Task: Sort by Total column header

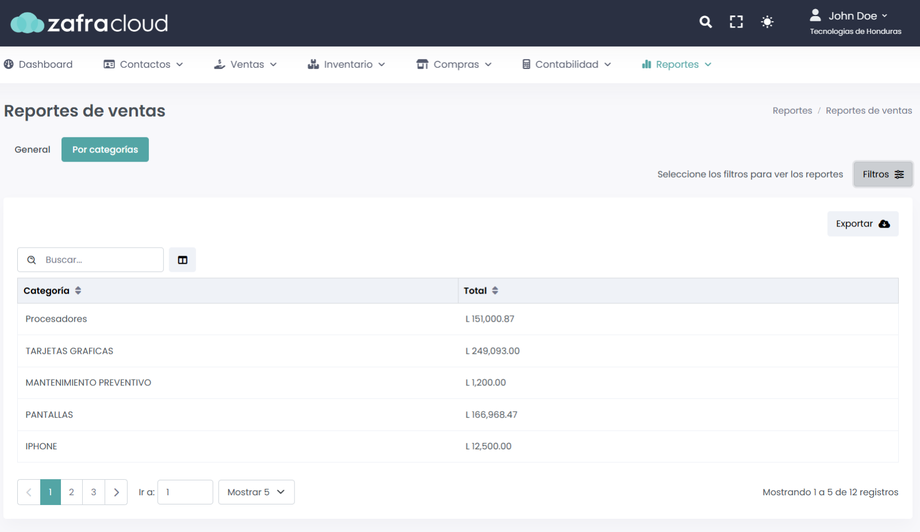Action: [x=678, y=290]
